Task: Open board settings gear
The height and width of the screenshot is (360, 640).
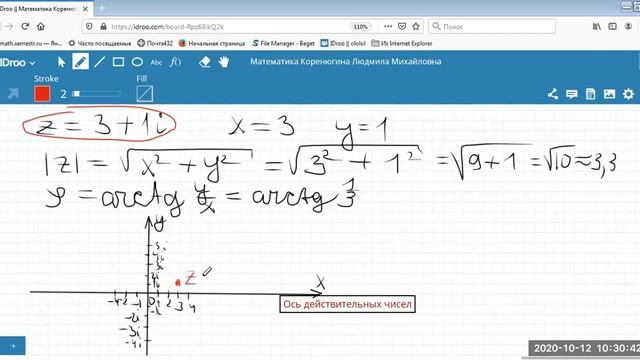Action: pos(629,94)
